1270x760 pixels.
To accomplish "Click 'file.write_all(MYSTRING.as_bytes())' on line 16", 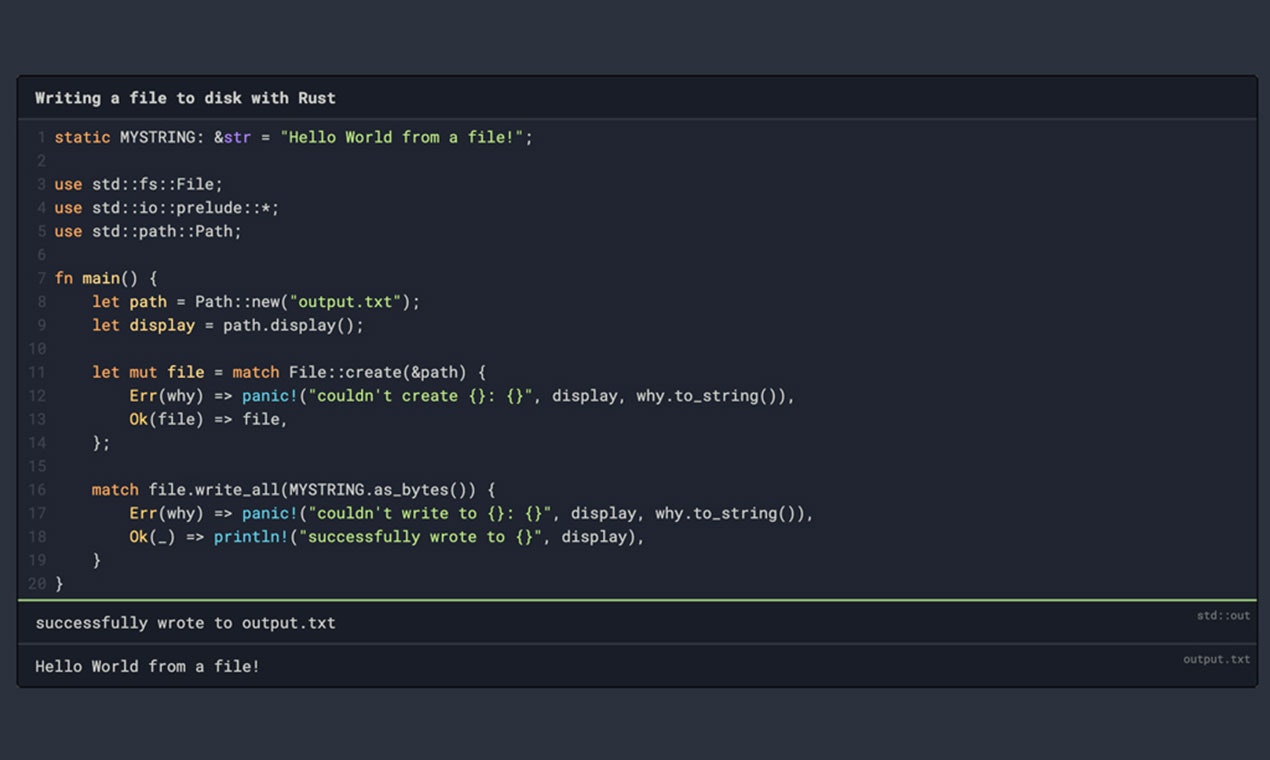I will pos(312,490).
